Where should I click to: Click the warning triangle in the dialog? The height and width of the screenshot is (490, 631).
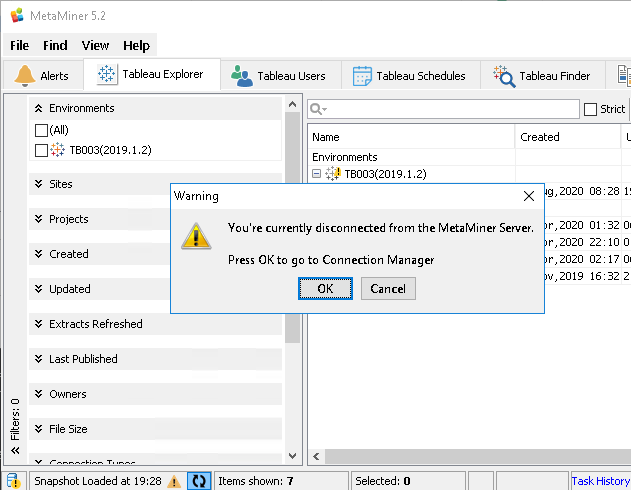click(x=196, y=236)
